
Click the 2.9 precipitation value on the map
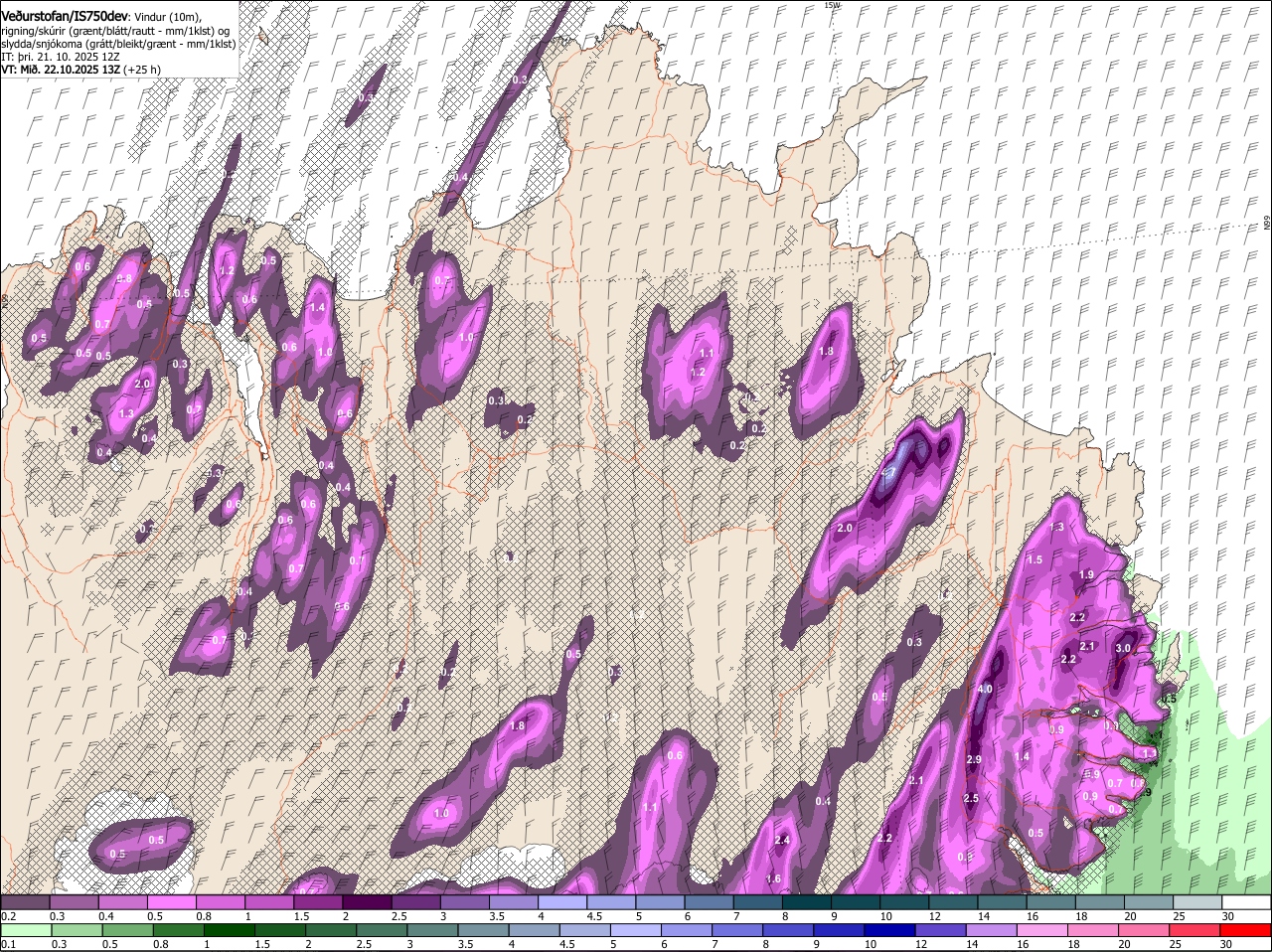point(974,760)
